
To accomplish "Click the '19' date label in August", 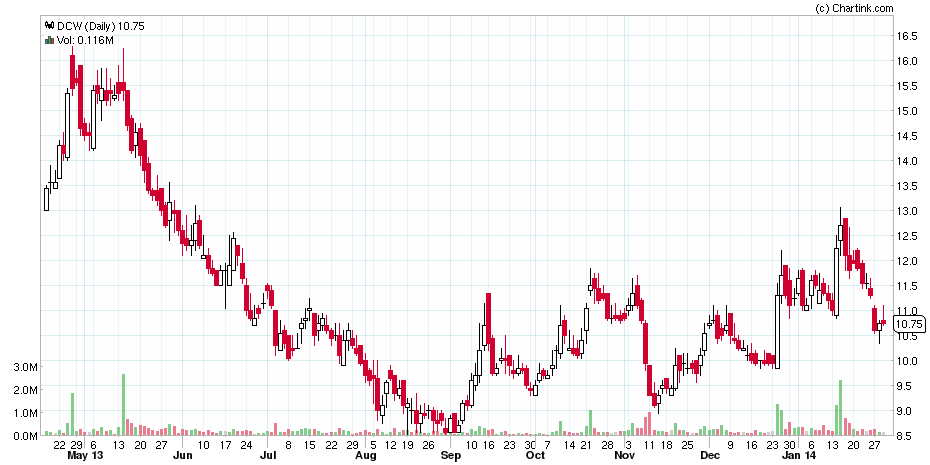I will pos(407,445).
